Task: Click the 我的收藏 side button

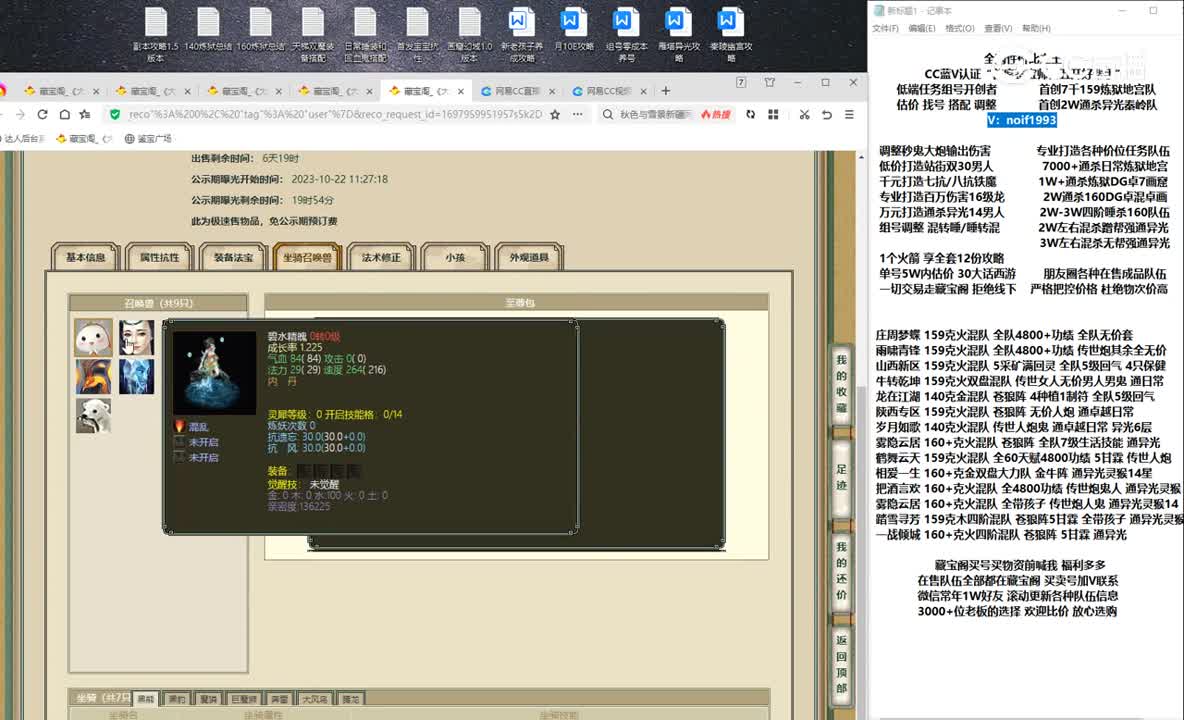Action: pos(842,384)
